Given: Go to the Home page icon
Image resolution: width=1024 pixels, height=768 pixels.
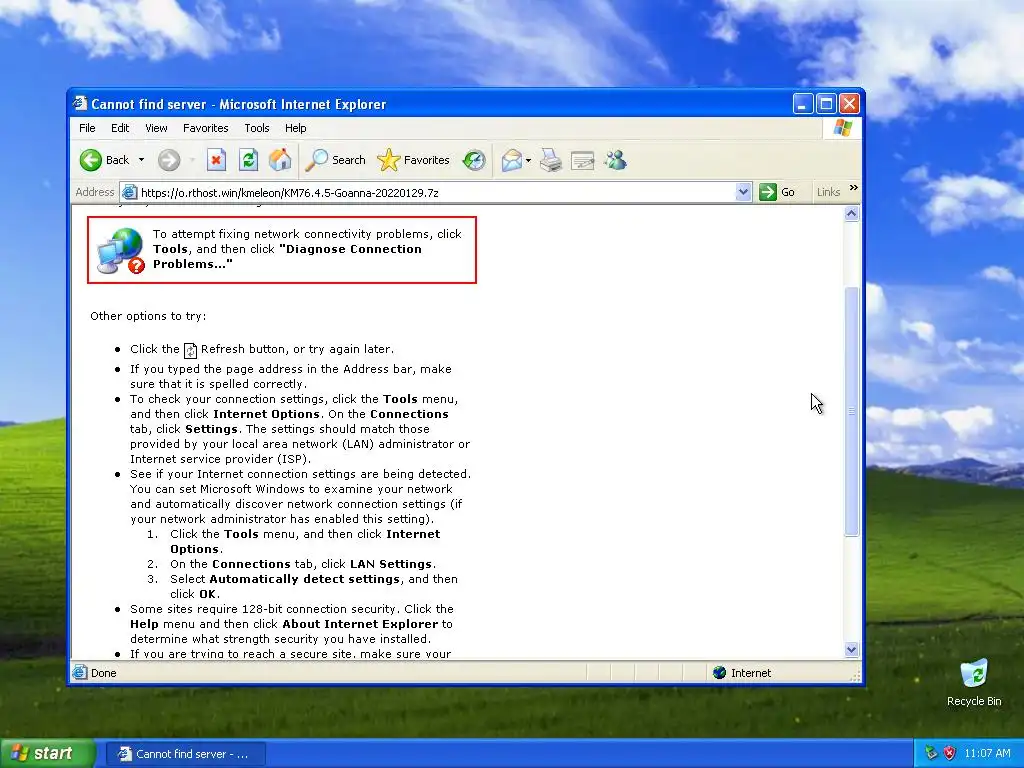Looking at the screenshot, I should coord(280,160).
